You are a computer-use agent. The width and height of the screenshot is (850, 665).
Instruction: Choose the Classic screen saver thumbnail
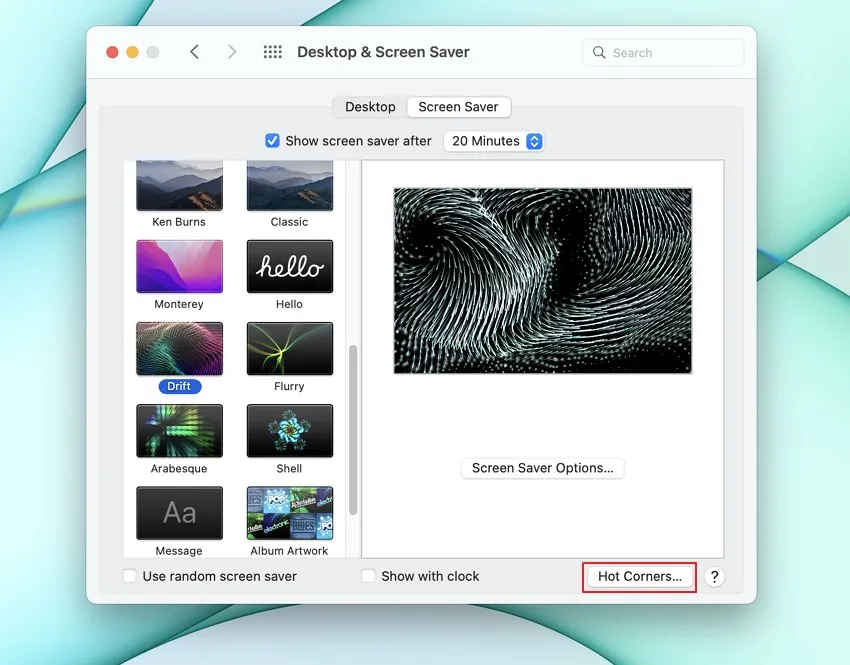click(290, 185)
